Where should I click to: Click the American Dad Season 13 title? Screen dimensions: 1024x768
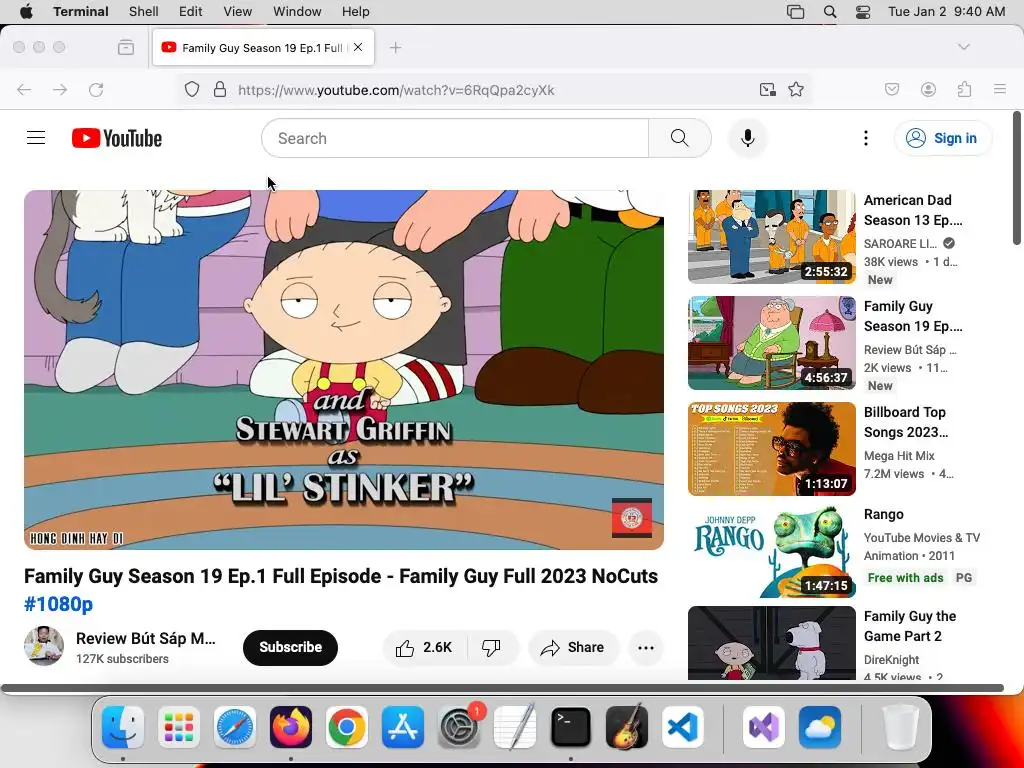pos(913,210)
